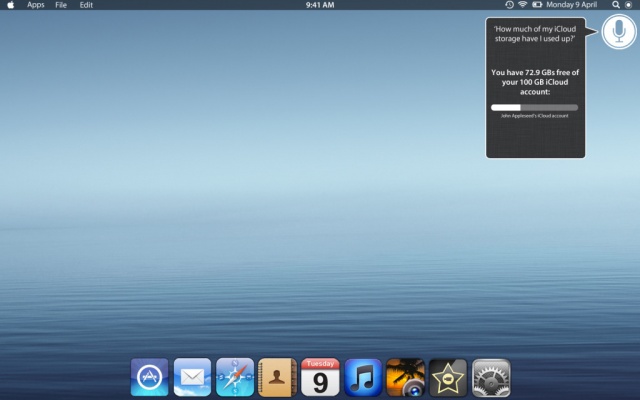Image resolution: width=640 pixels, height=400 pixels.
Task: Open Calendar showing Tuesday 9
Action: [320, 377]
